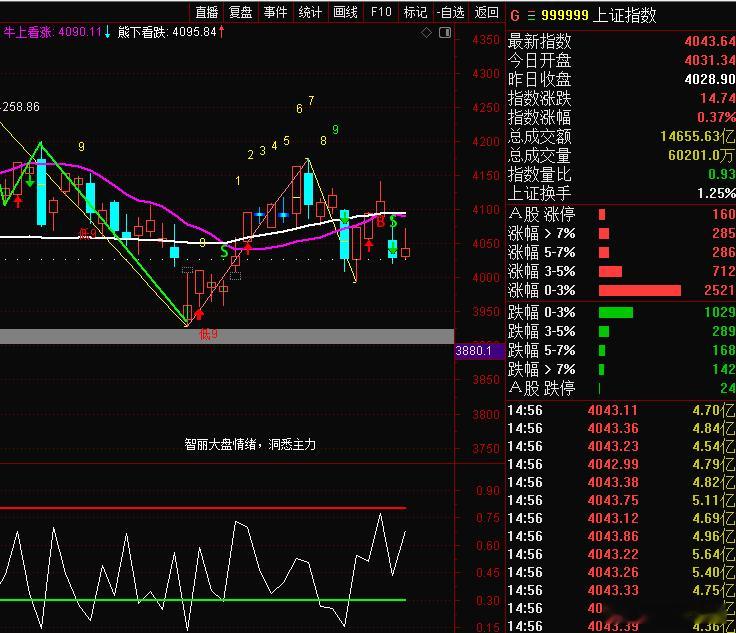736x633 pixels.
Task: Click the tick row with price 4043.11
Action: 621,411
